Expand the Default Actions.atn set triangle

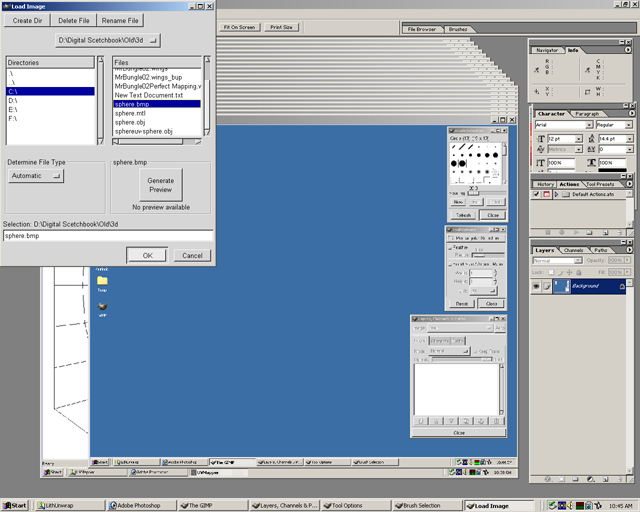(x=556, y=194)
